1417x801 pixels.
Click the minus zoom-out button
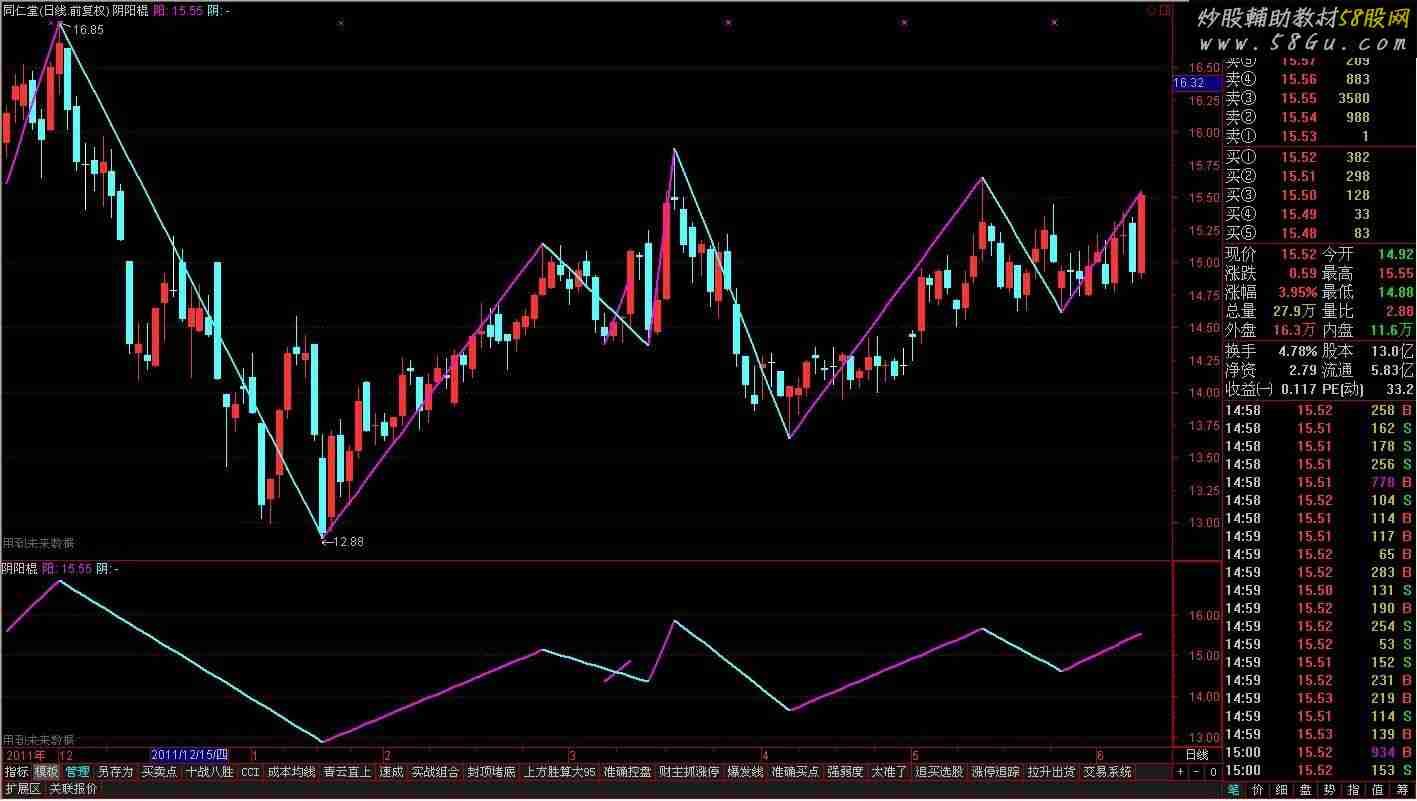click(1196, 772)
